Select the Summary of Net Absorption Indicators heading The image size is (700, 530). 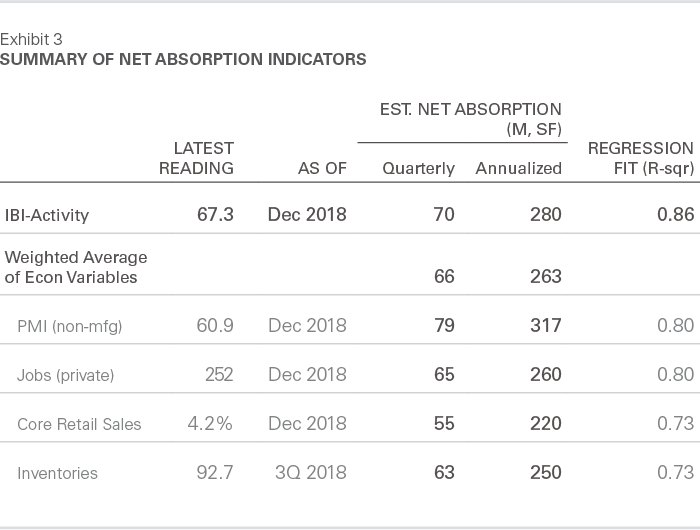(183, 60)
